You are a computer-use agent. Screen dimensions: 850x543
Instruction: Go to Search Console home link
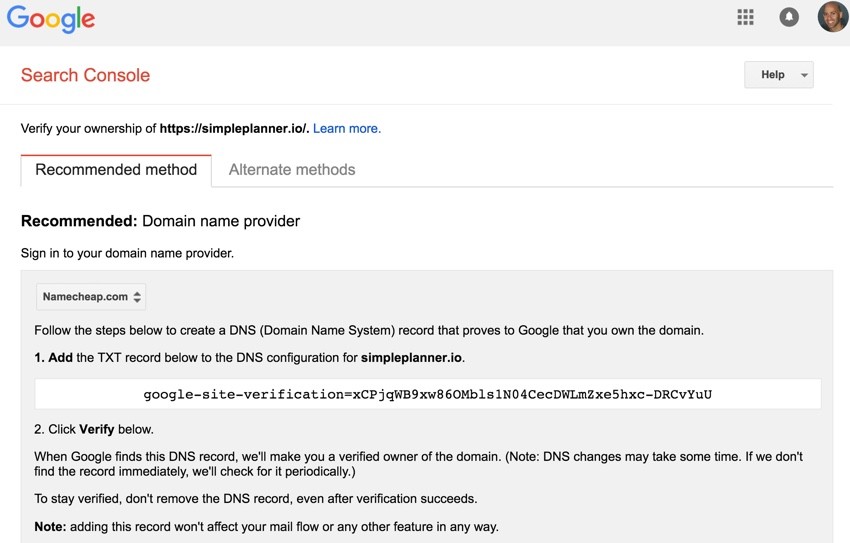(x=85, y=75)
